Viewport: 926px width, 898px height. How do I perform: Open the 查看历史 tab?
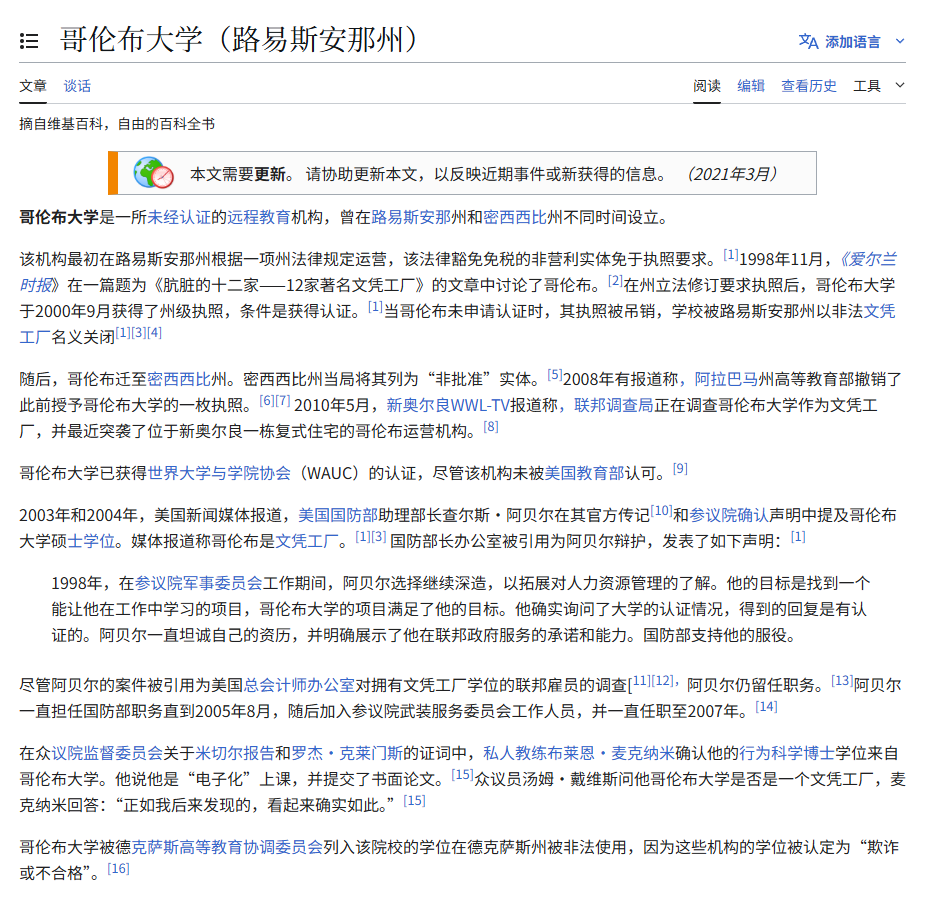point(808,86)
